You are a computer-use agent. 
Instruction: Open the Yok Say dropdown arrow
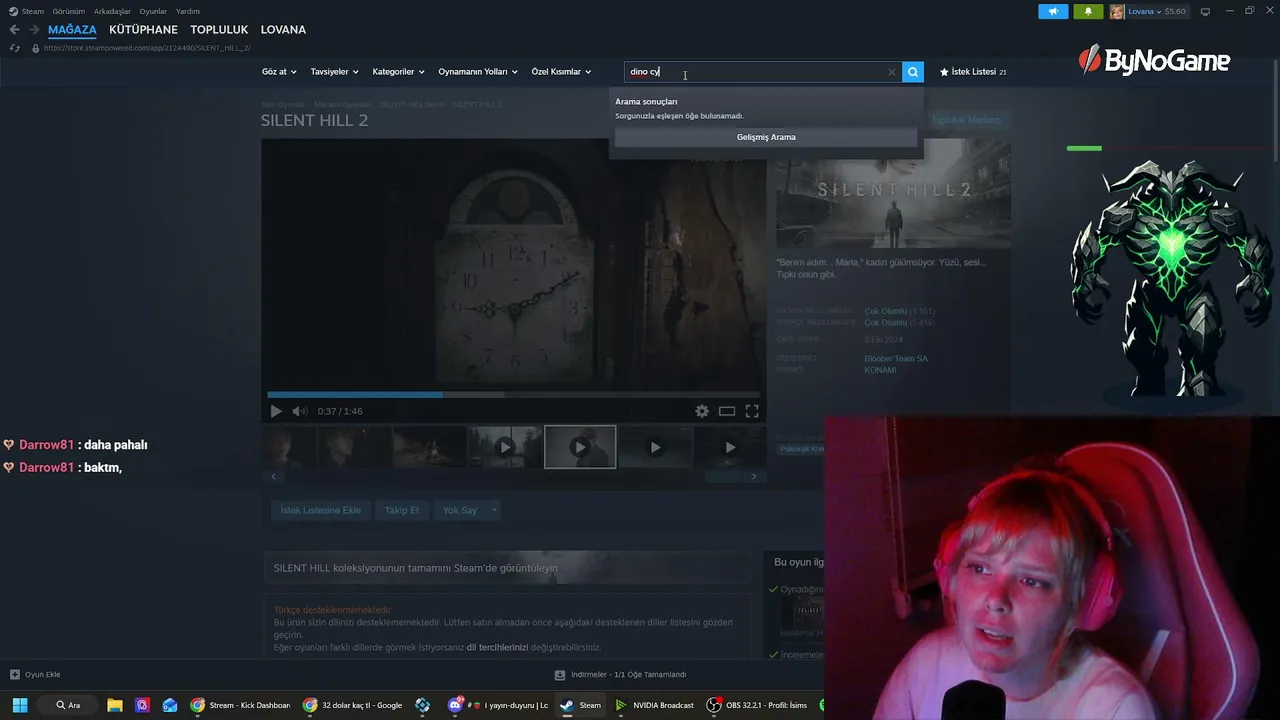[x=494, y=510]
